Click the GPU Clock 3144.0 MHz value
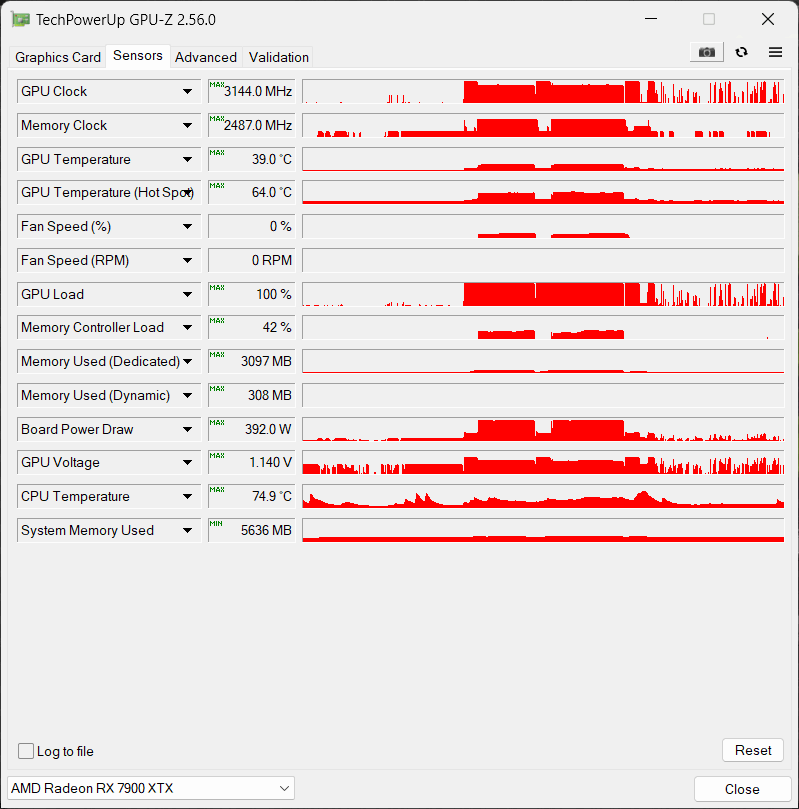This screenshot has height=809, width=799. click(252, 91)
